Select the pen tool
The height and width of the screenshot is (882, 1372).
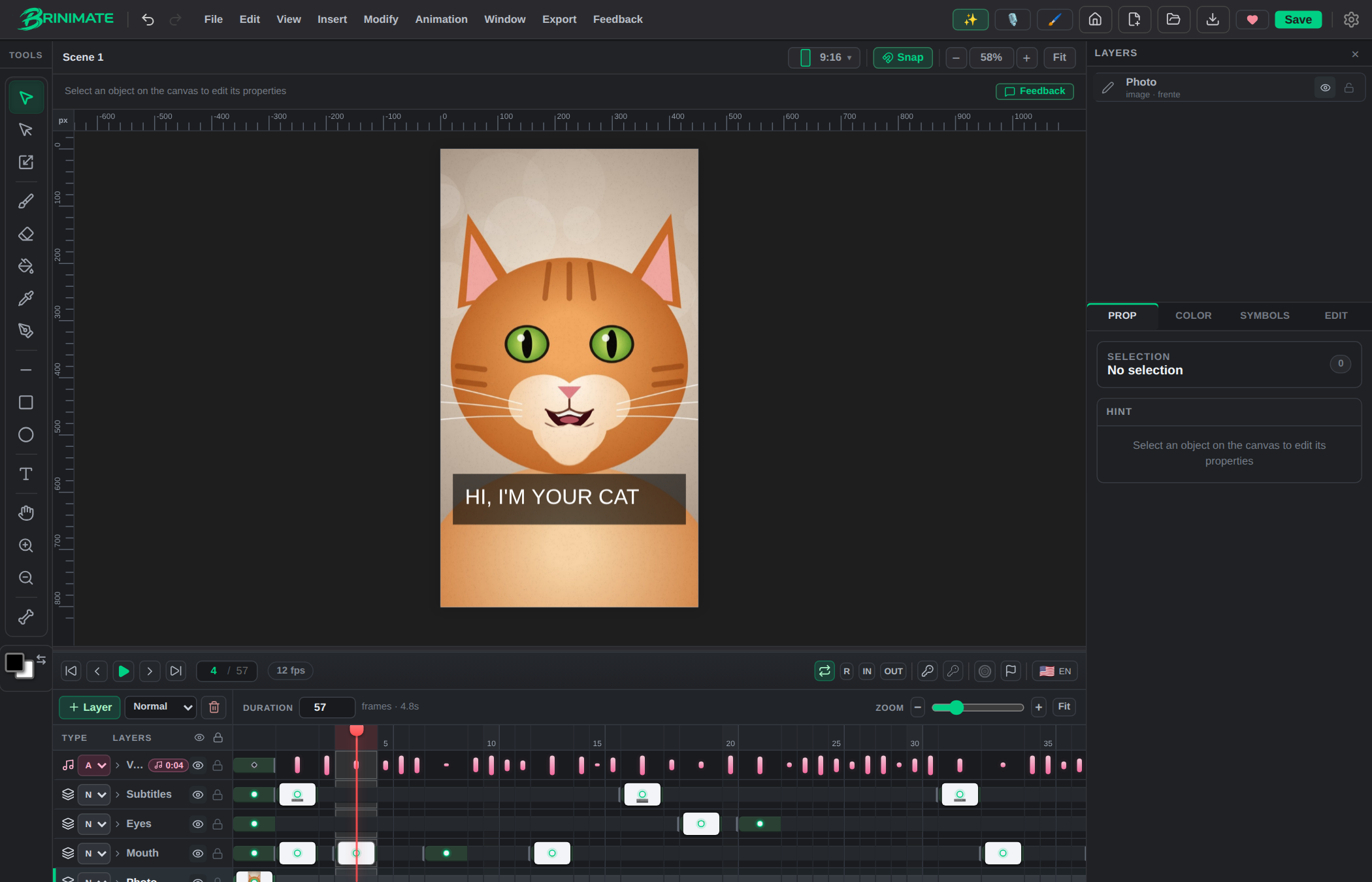[26, 331]
